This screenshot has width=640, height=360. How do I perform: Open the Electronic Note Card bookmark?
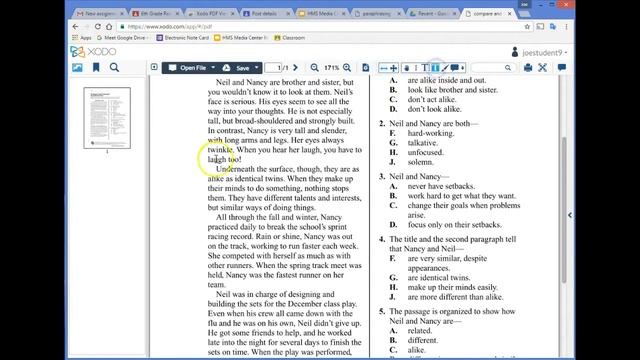[x=182, y=38]
